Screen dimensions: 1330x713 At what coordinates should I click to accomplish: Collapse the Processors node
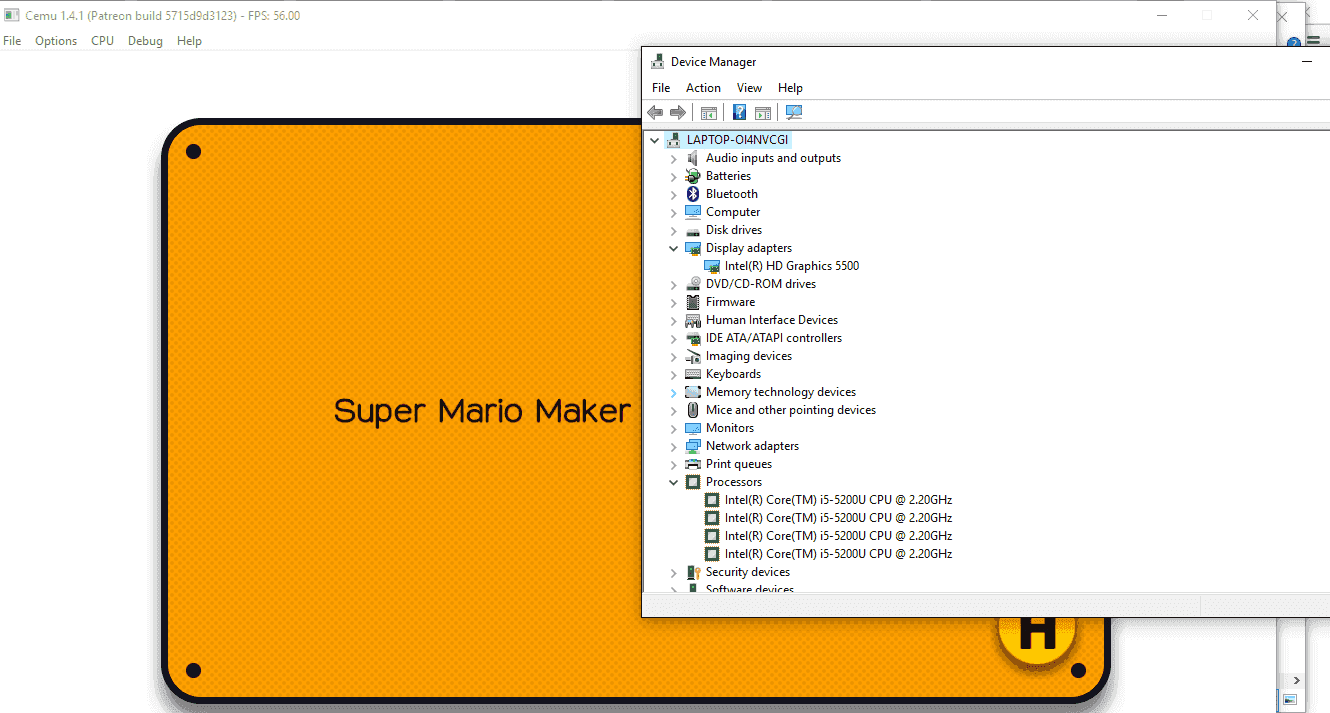(674, 482)
